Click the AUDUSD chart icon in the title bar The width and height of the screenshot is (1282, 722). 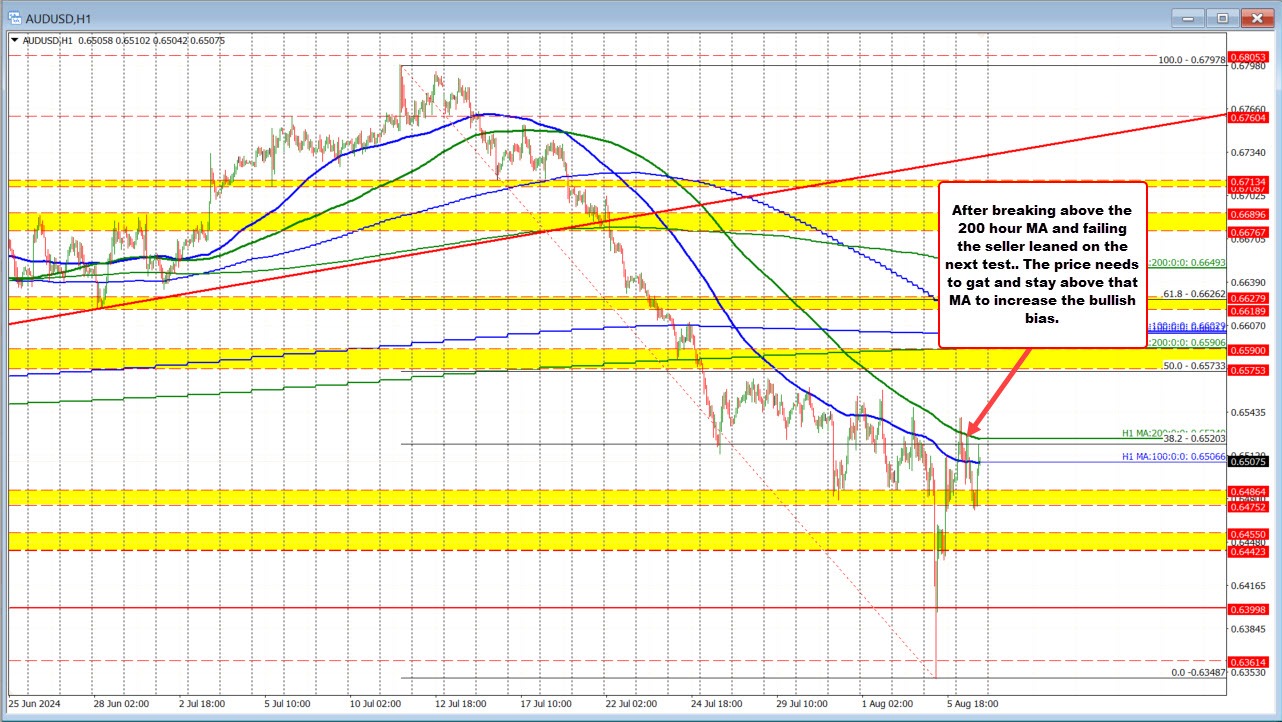point(14,18)
